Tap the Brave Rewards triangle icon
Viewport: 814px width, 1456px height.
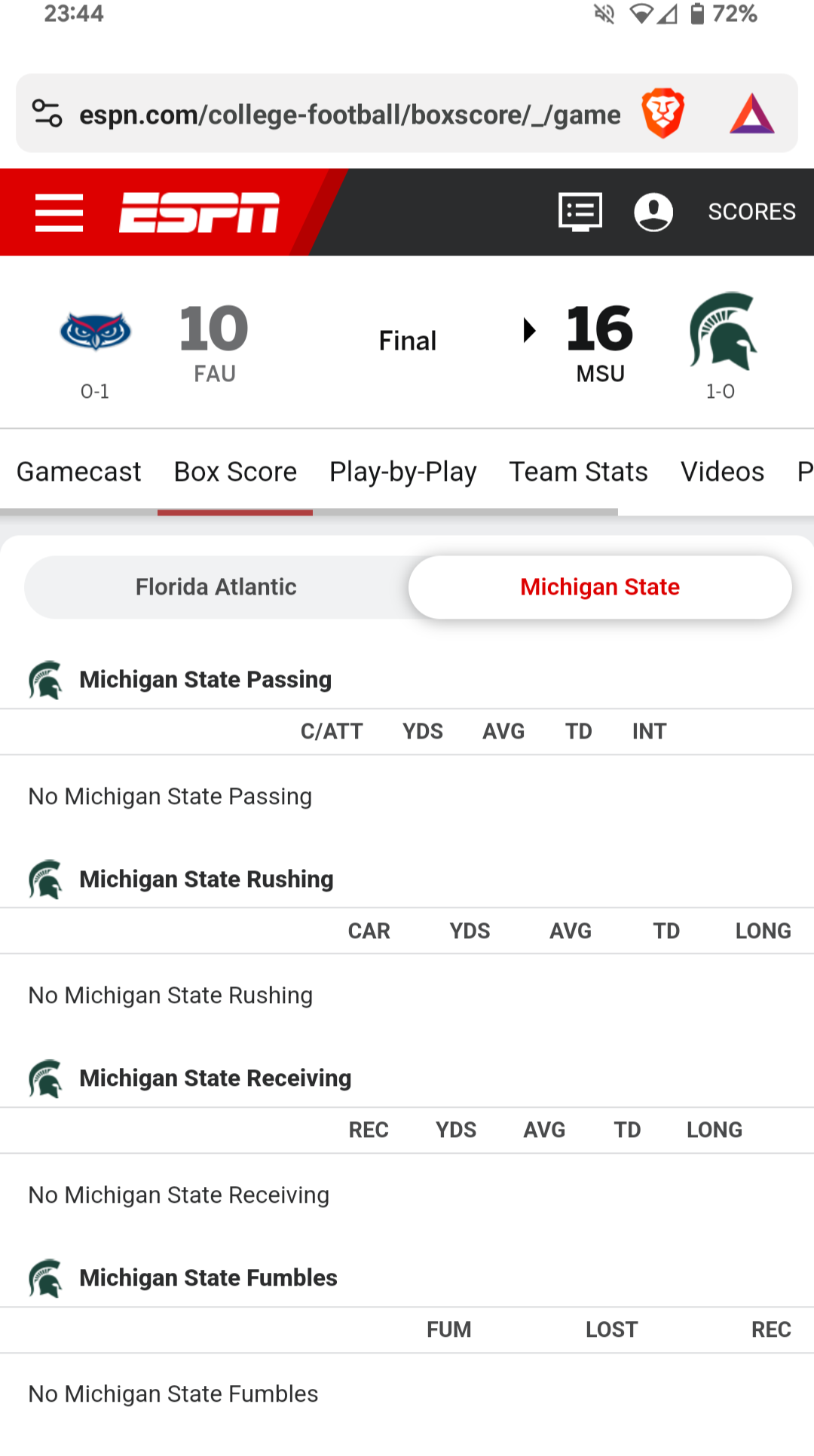click(x=751, y=114)
